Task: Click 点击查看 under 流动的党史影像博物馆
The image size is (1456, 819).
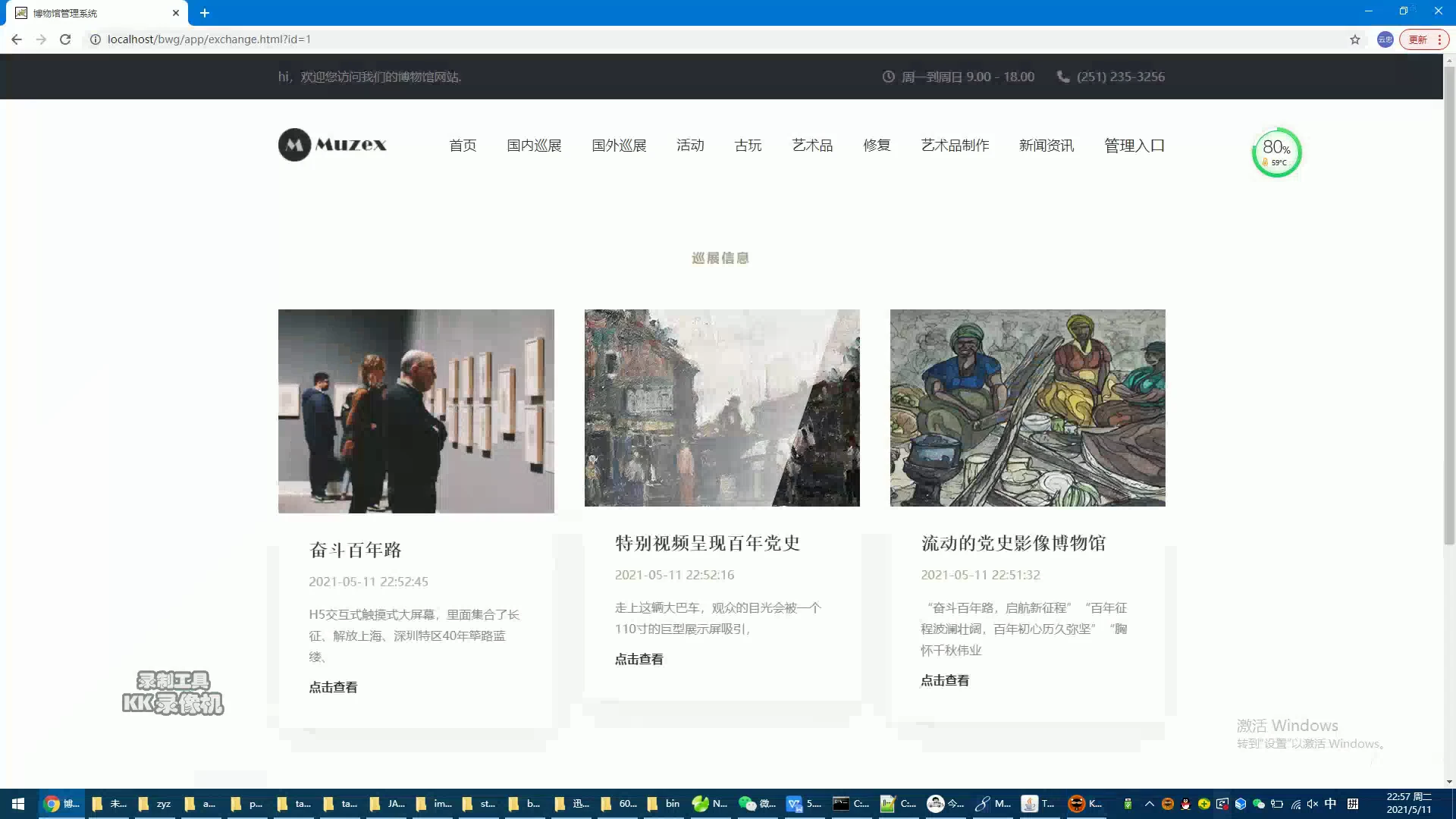Action: pos(945,680)
